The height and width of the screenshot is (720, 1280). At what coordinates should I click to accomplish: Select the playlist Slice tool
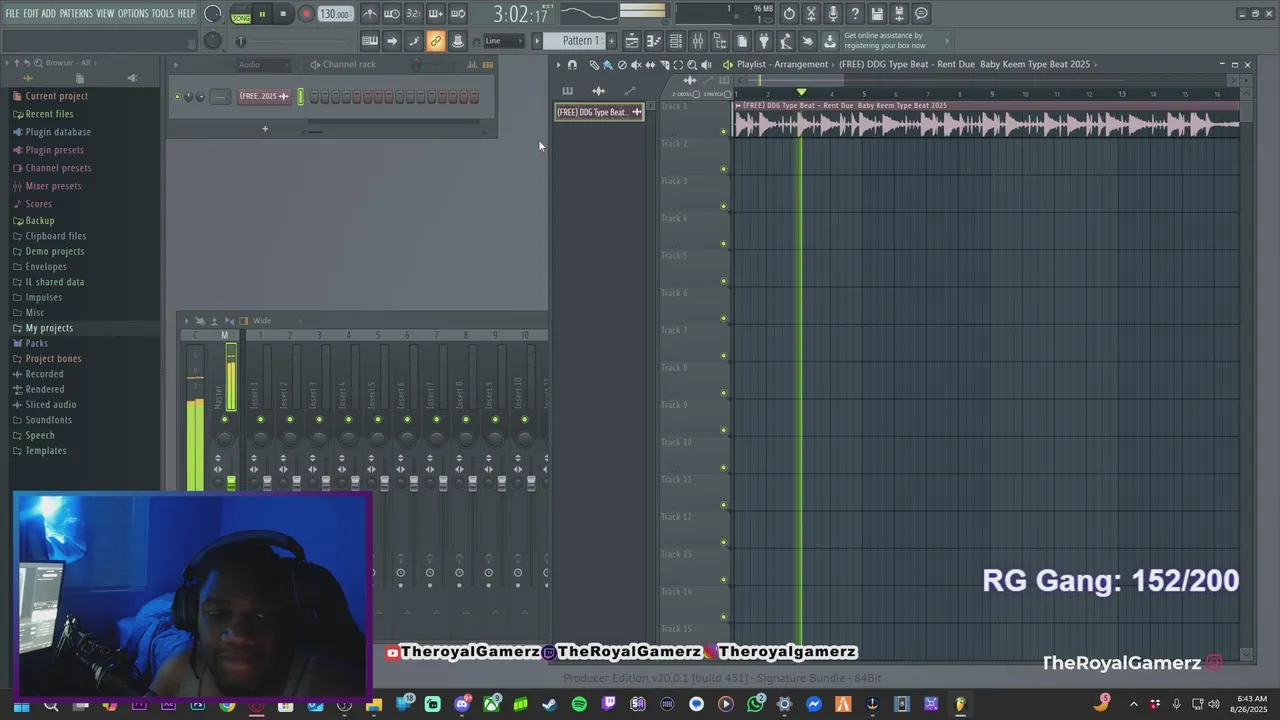[664, 65]
